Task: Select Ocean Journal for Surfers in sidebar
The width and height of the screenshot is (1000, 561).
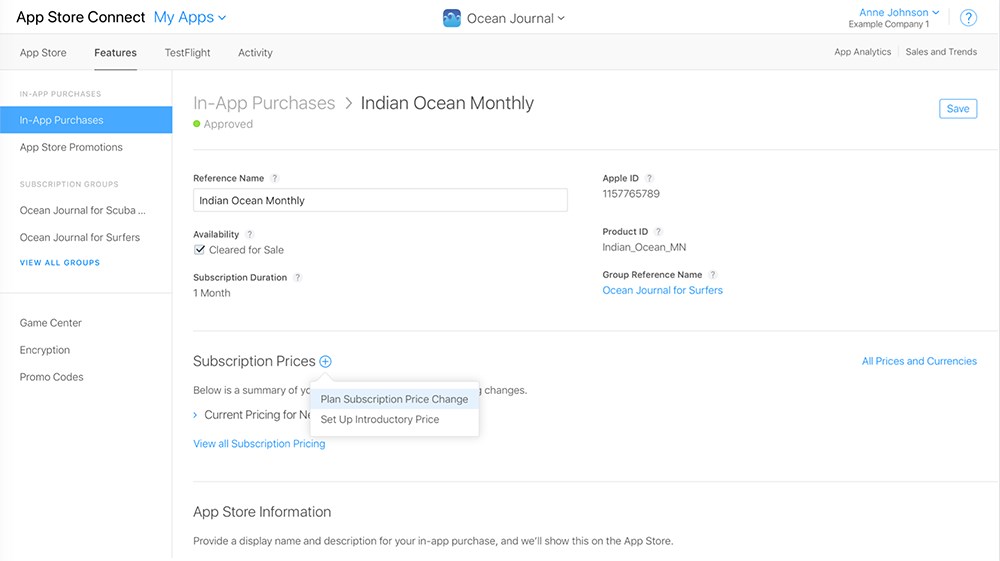Action: pyautogui.click(x=80, y=237)
